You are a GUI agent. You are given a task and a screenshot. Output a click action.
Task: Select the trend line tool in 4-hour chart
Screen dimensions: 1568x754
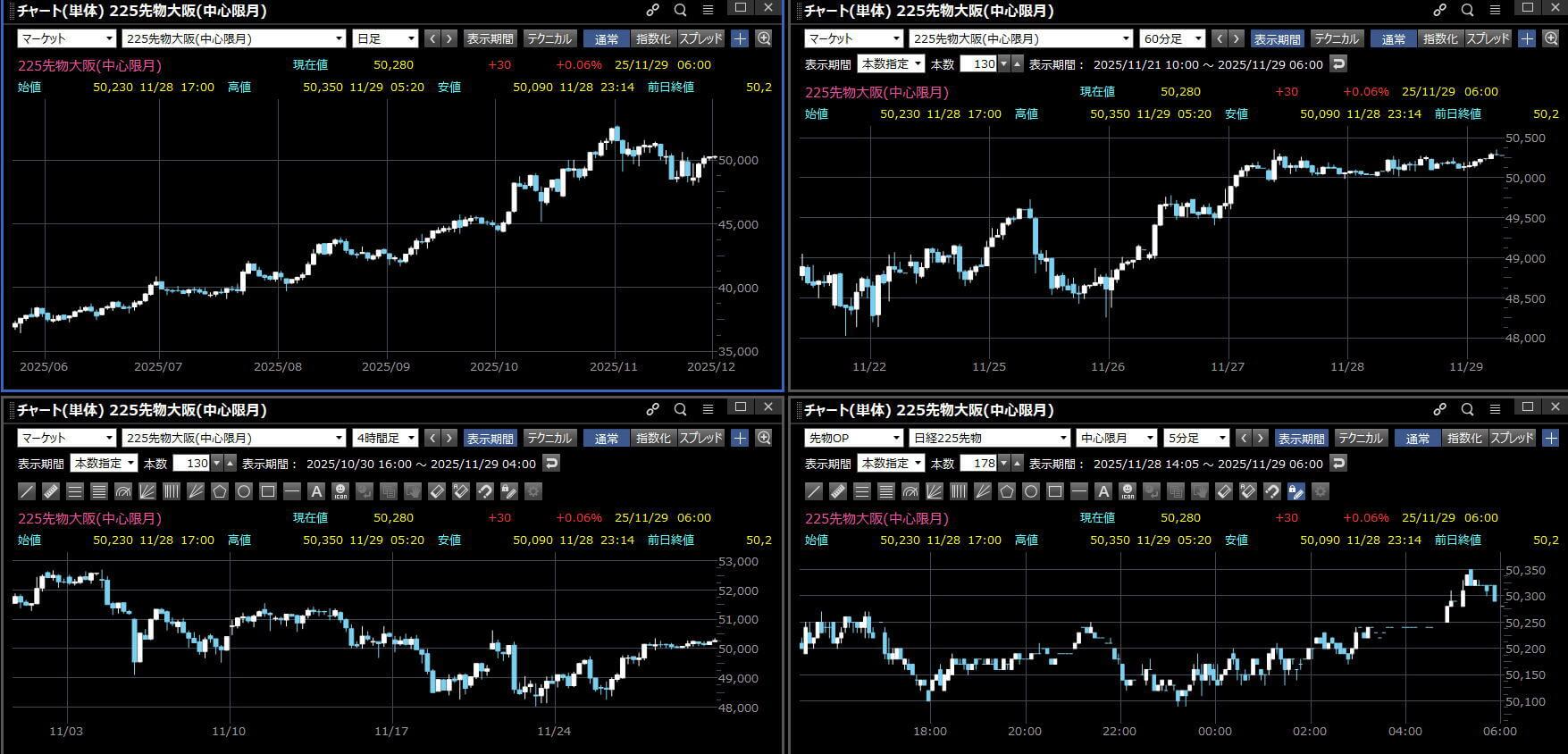pos(27,491)
